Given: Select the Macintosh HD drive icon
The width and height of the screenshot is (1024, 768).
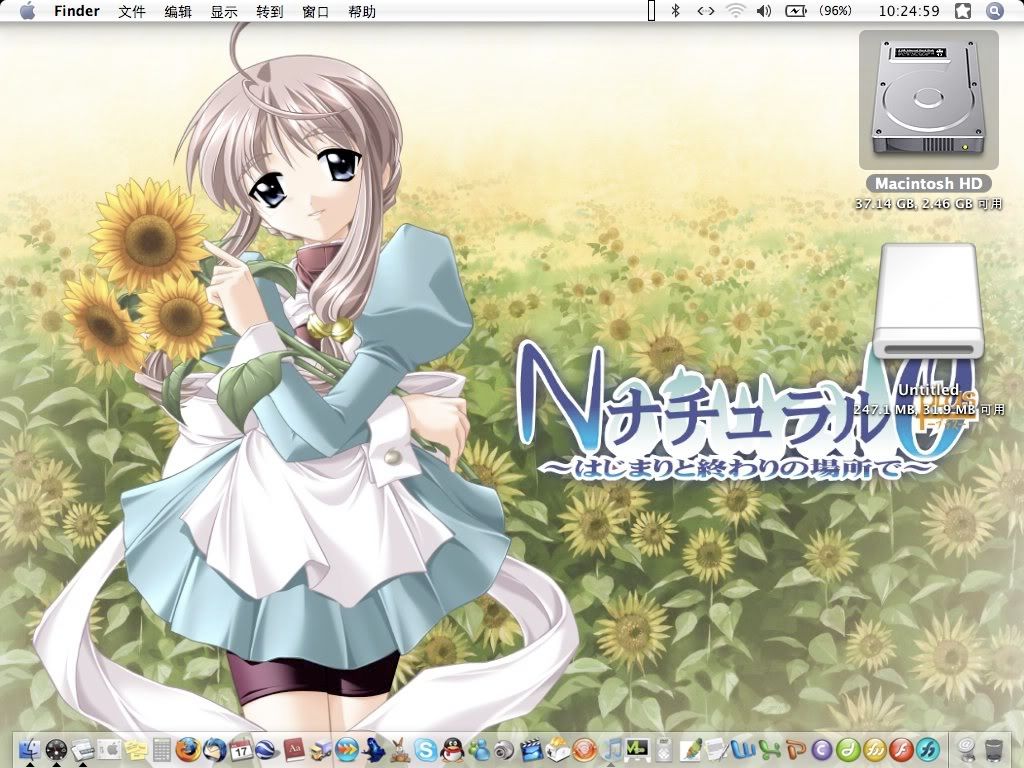Looking at the screenshot, I should (929, 99).
